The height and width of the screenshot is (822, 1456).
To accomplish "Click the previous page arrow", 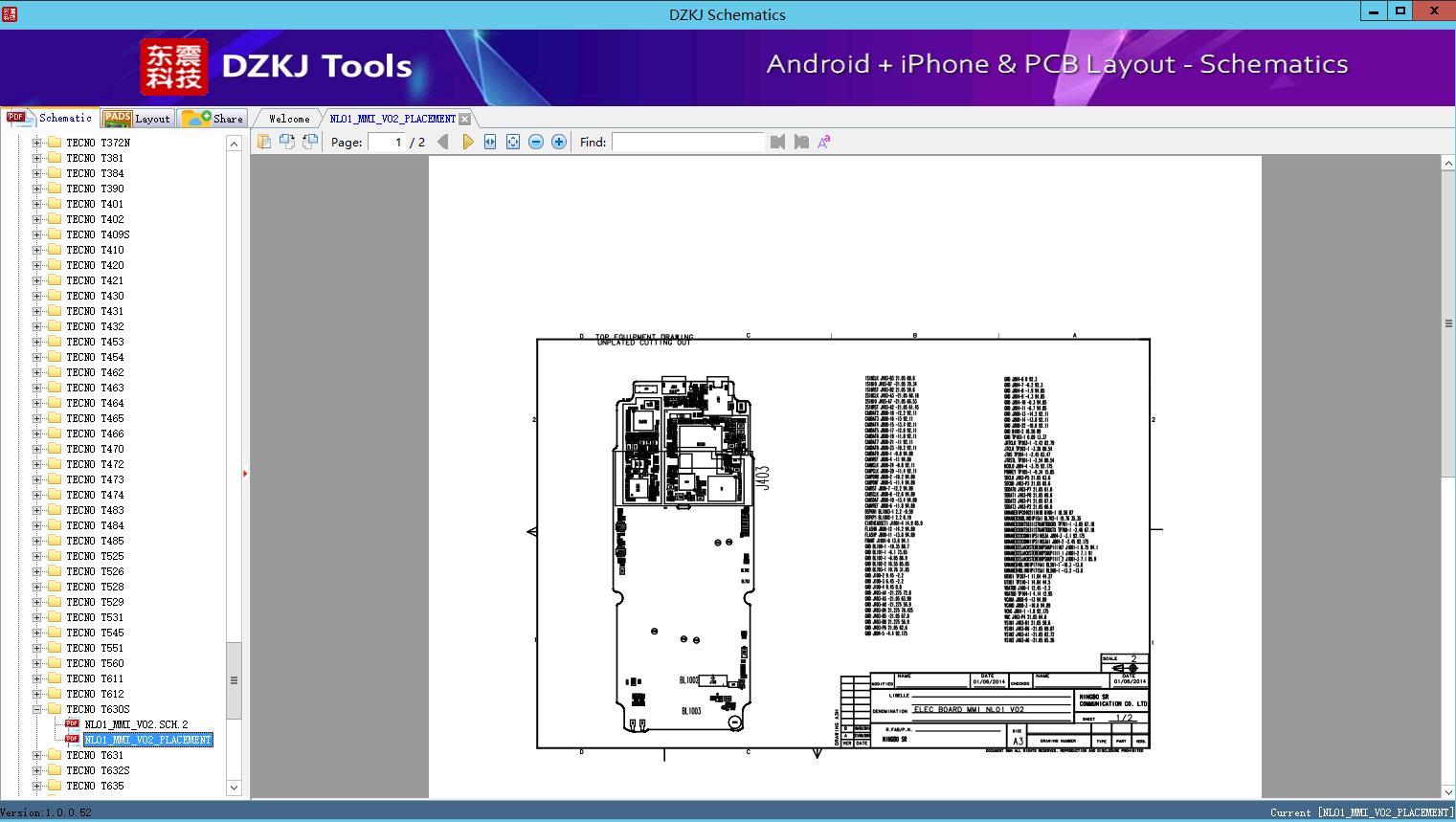I will tap(442, 142).
